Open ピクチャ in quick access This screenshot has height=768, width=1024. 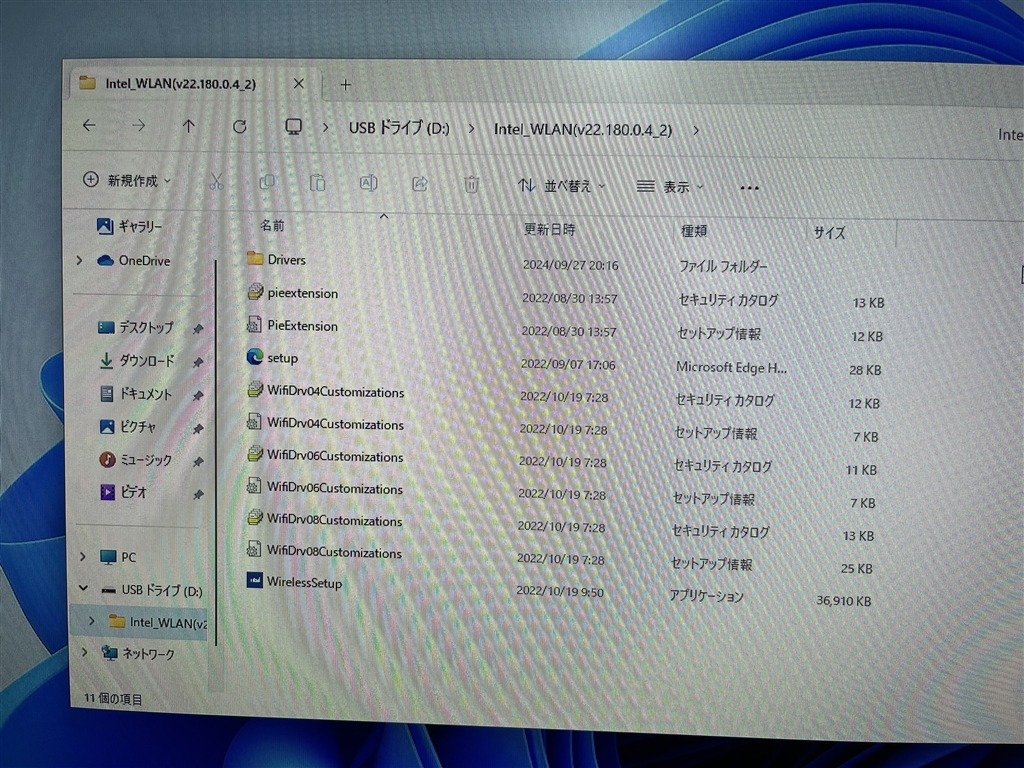point(127,426)
